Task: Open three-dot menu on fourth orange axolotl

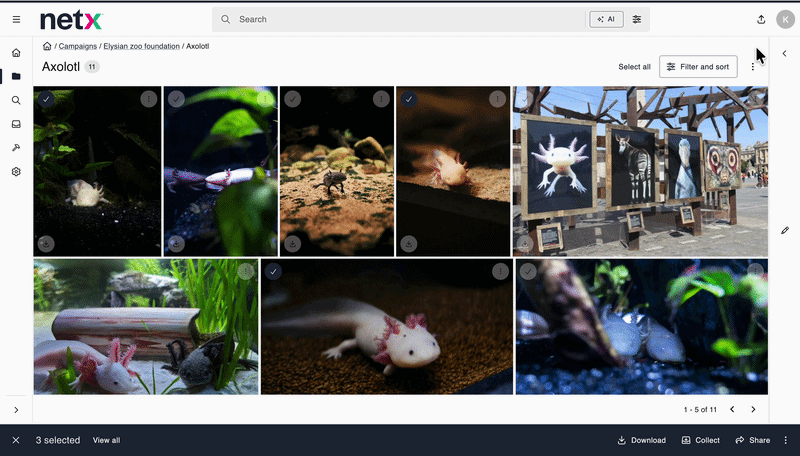Action: tap(497, 99)
